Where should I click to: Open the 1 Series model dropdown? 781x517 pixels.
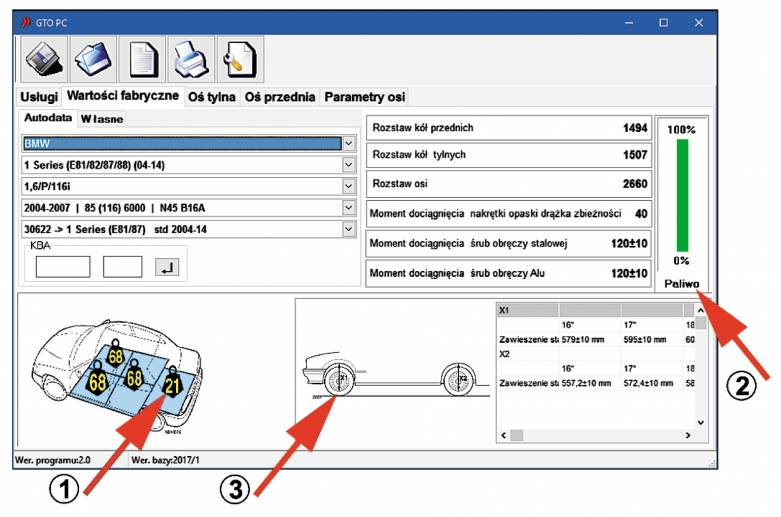tap(348, 165)
